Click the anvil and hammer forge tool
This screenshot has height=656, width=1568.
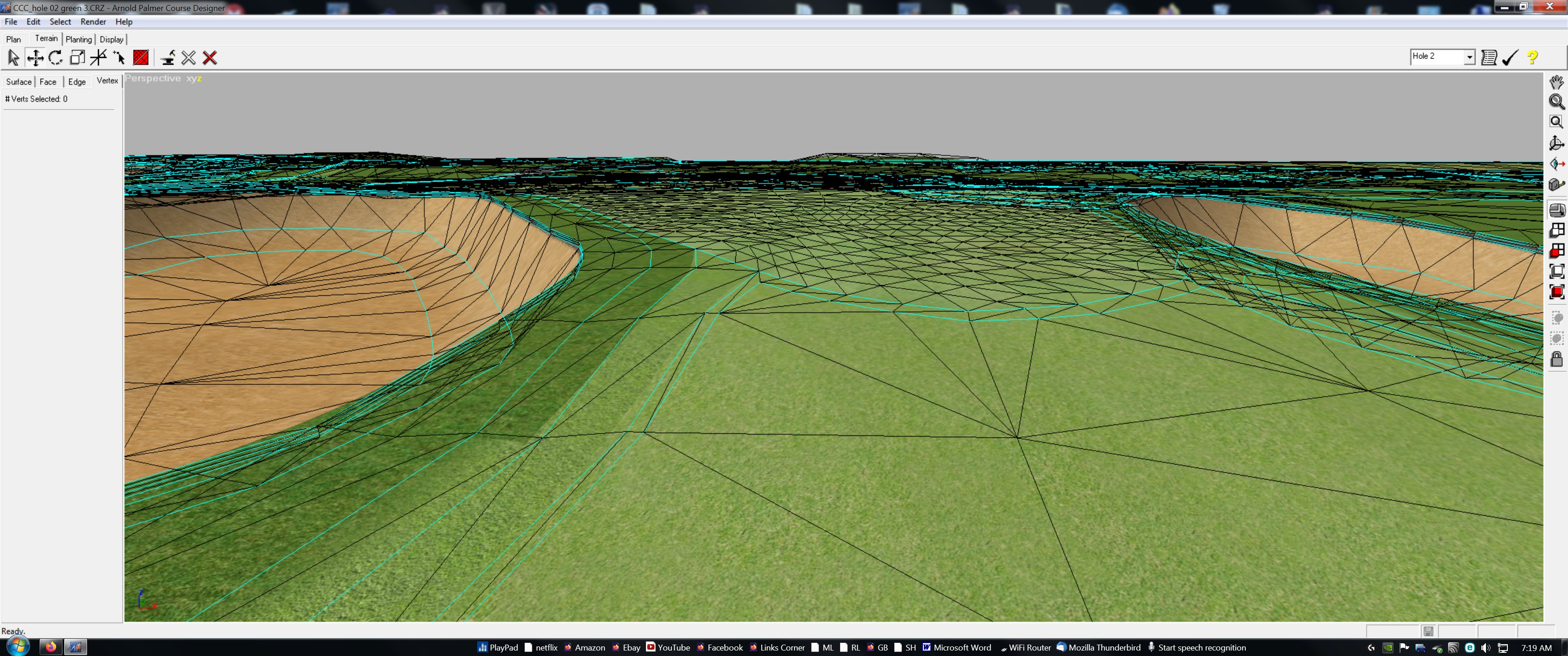tap(167, 58)
